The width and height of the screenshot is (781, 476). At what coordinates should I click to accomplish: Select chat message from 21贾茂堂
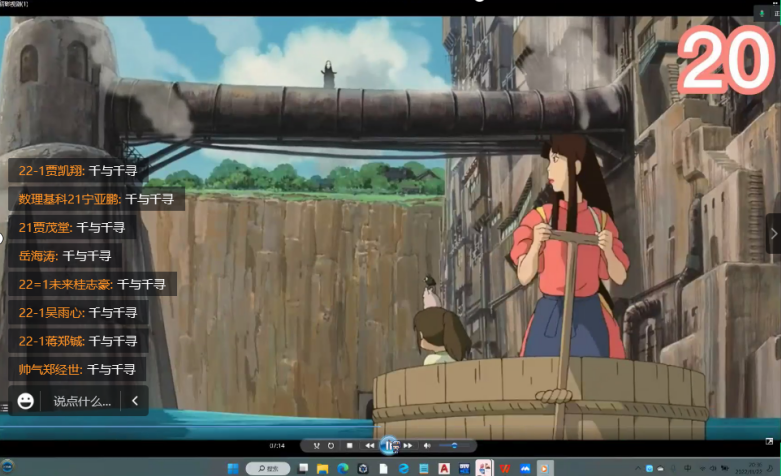(72, 228)
